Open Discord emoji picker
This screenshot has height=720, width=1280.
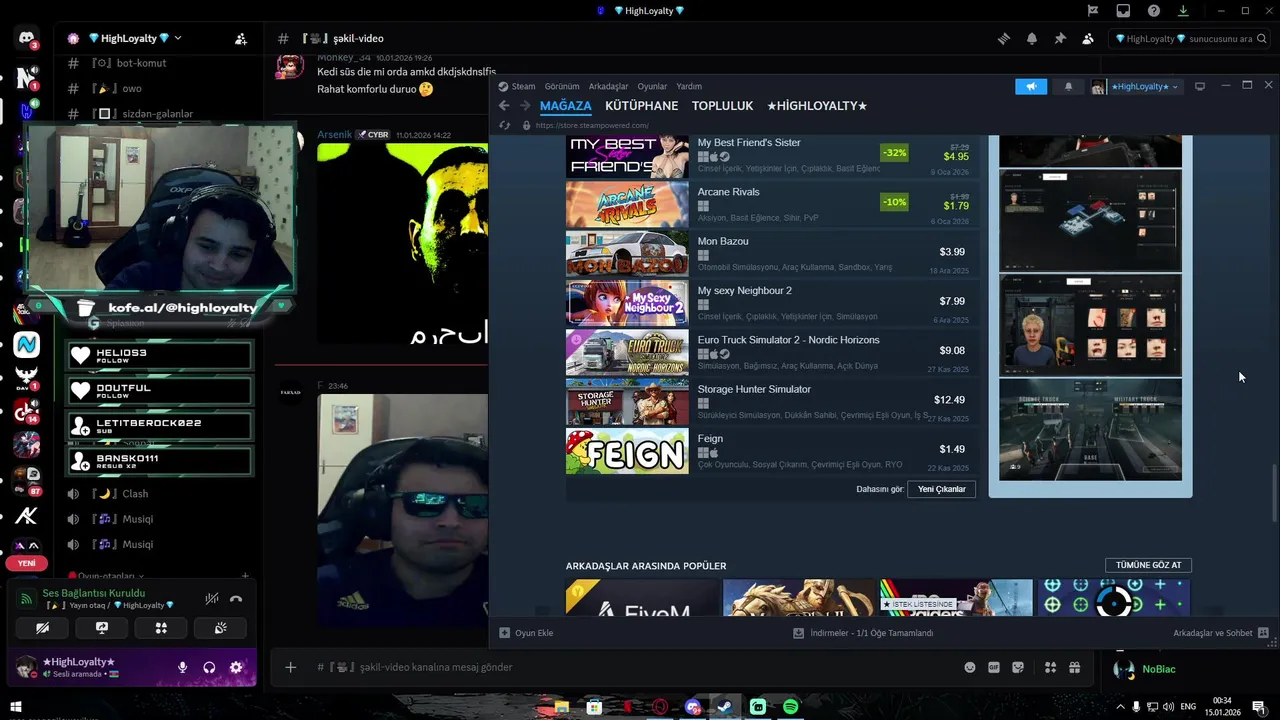[970, 667]
